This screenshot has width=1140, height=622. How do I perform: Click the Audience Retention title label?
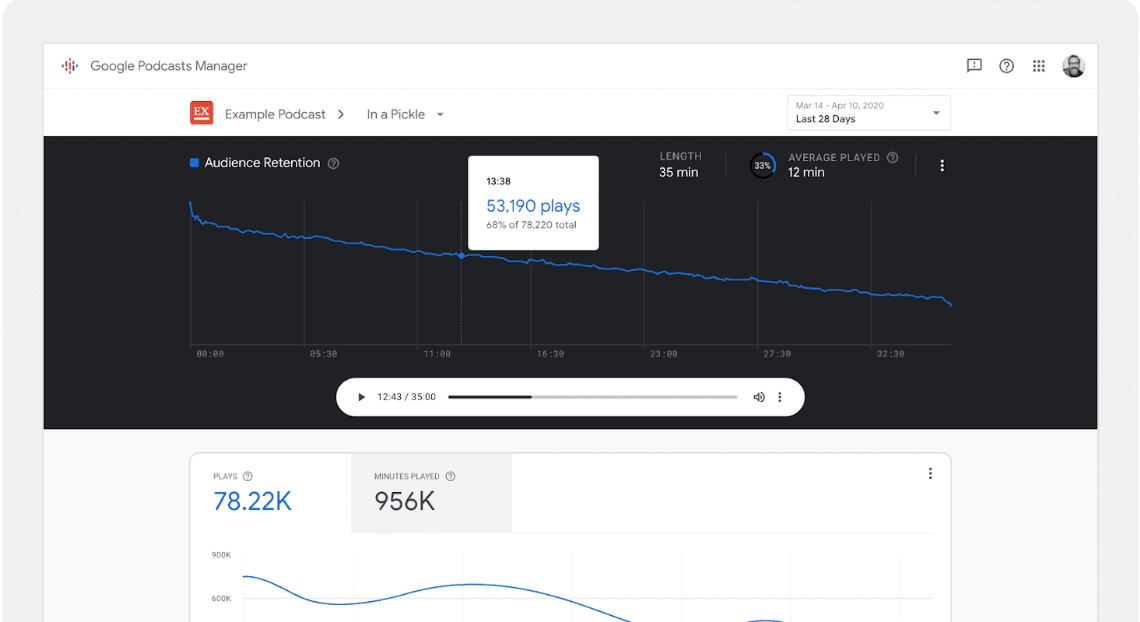262,163
